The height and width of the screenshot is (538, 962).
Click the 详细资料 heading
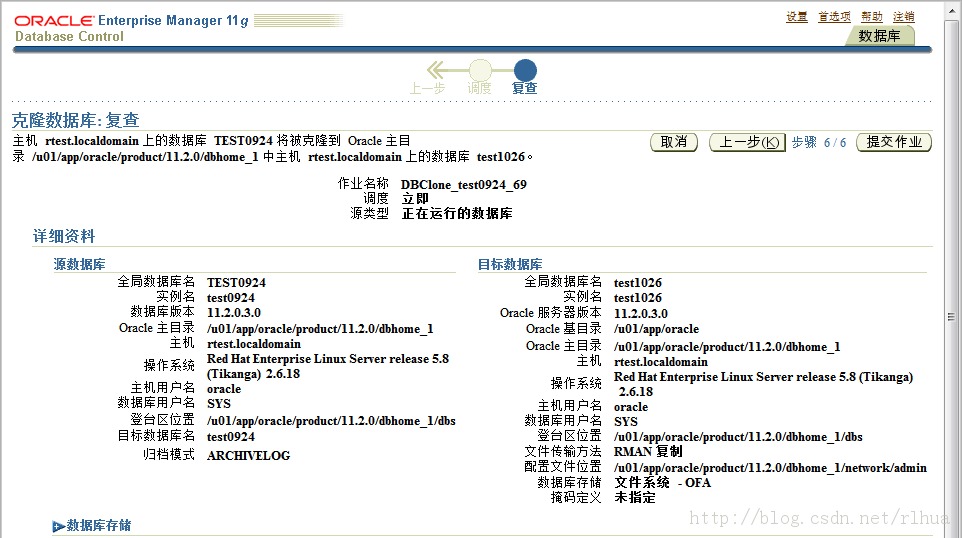(64, 236)
